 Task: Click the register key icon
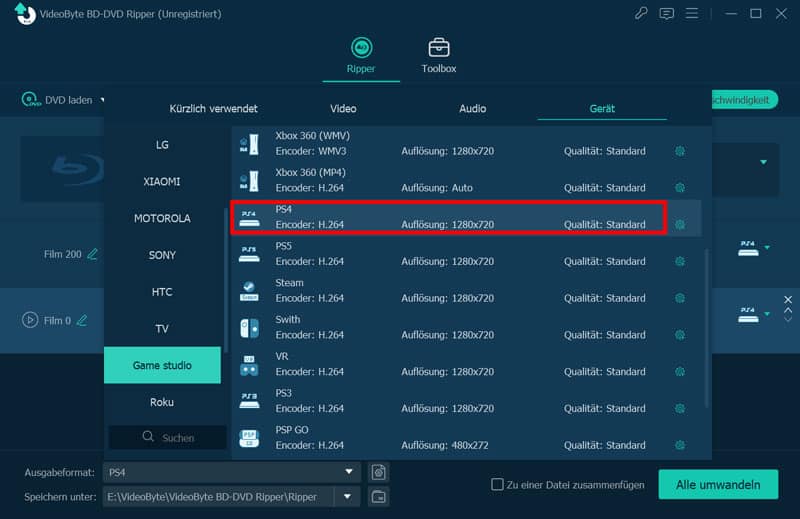click(641, 13)
